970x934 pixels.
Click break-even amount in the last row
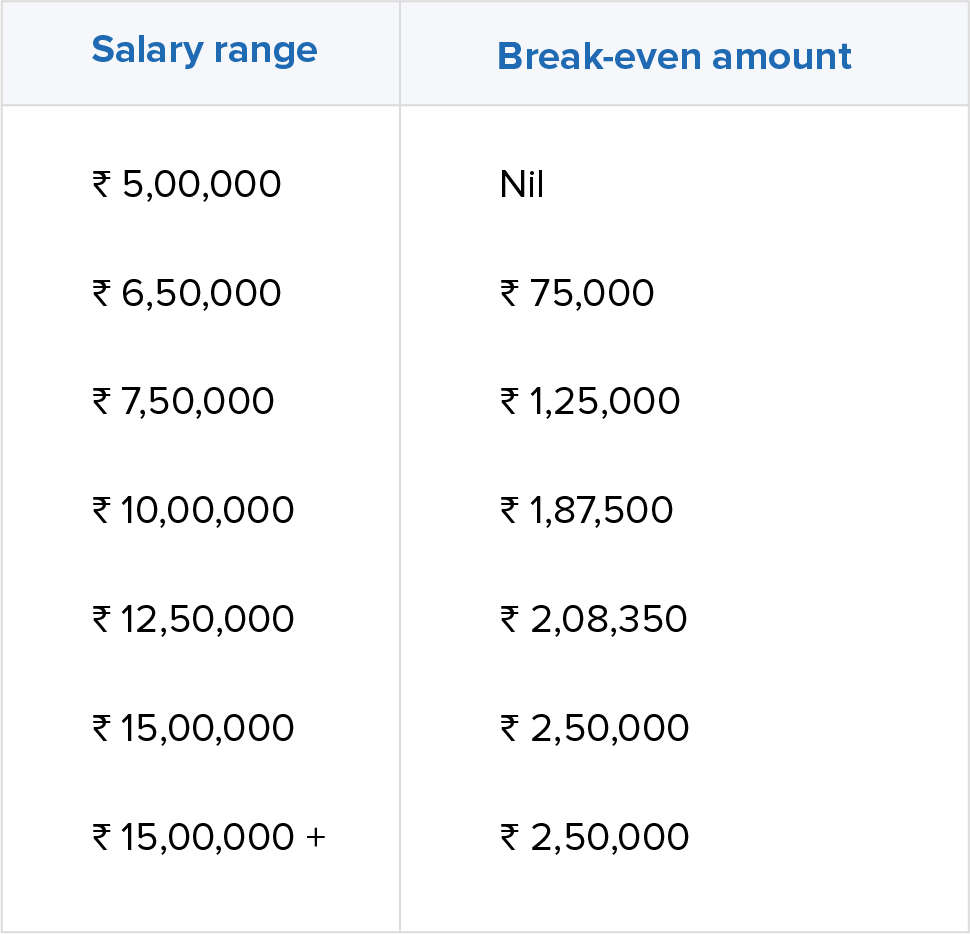[595, 837]
